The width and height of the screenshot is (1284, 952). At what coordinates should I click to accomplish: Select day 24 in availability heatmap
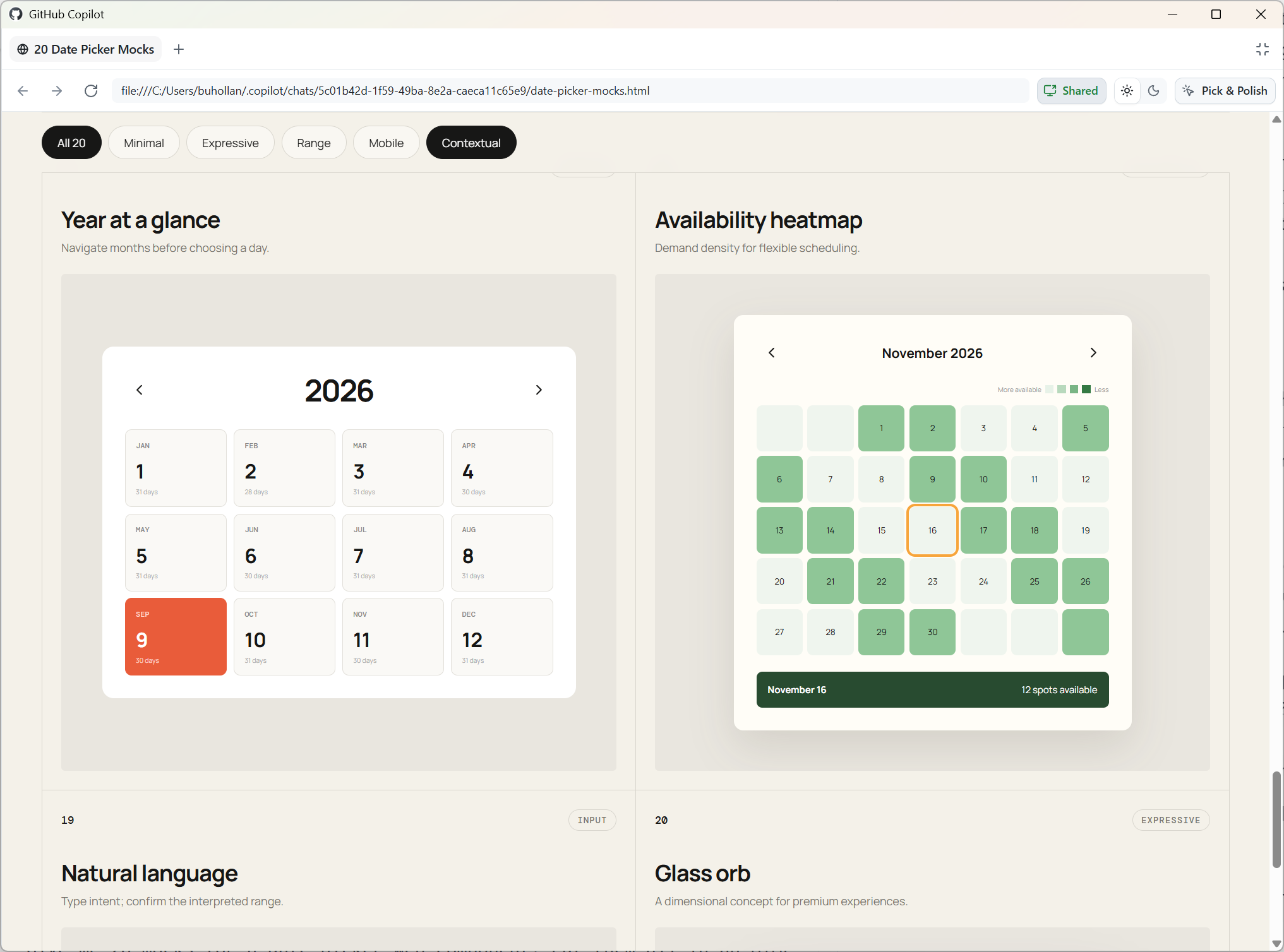click(983, 581)
